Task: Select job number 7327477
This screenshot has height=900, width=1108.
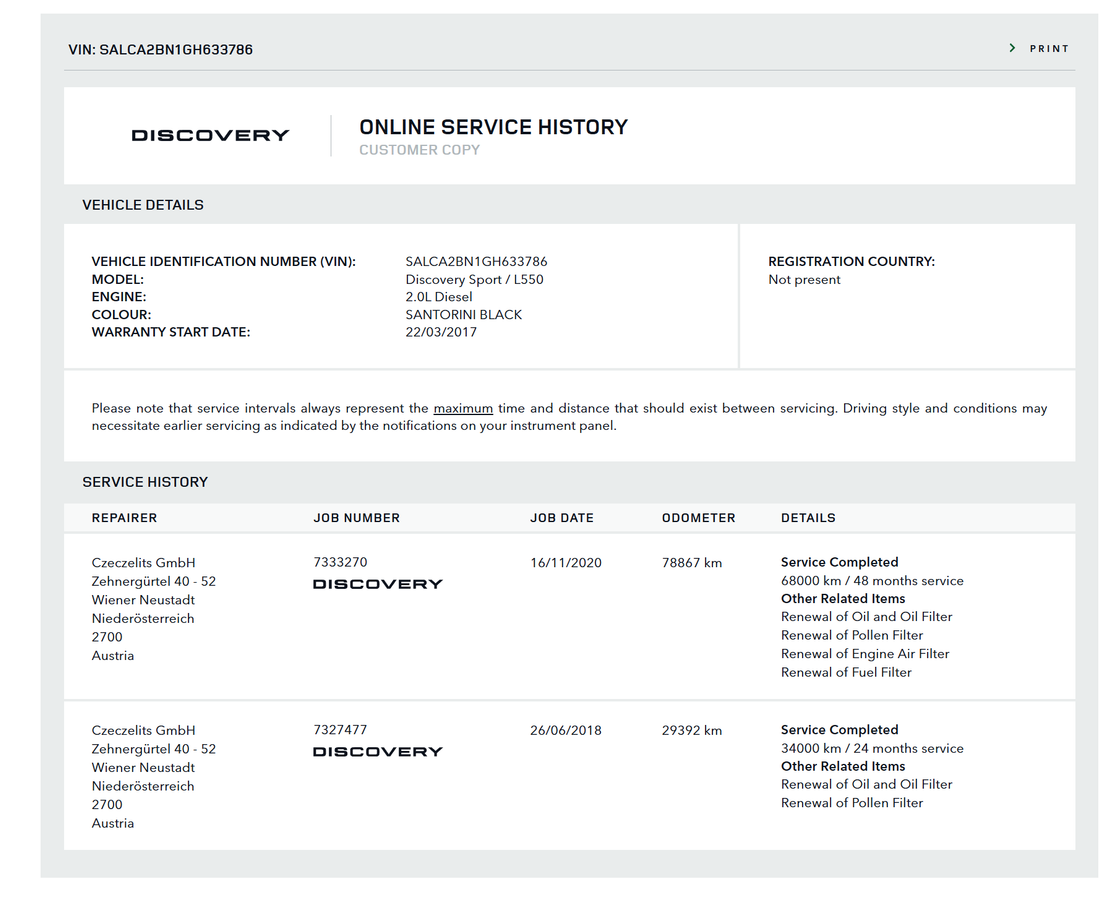Action: point(341,730)
